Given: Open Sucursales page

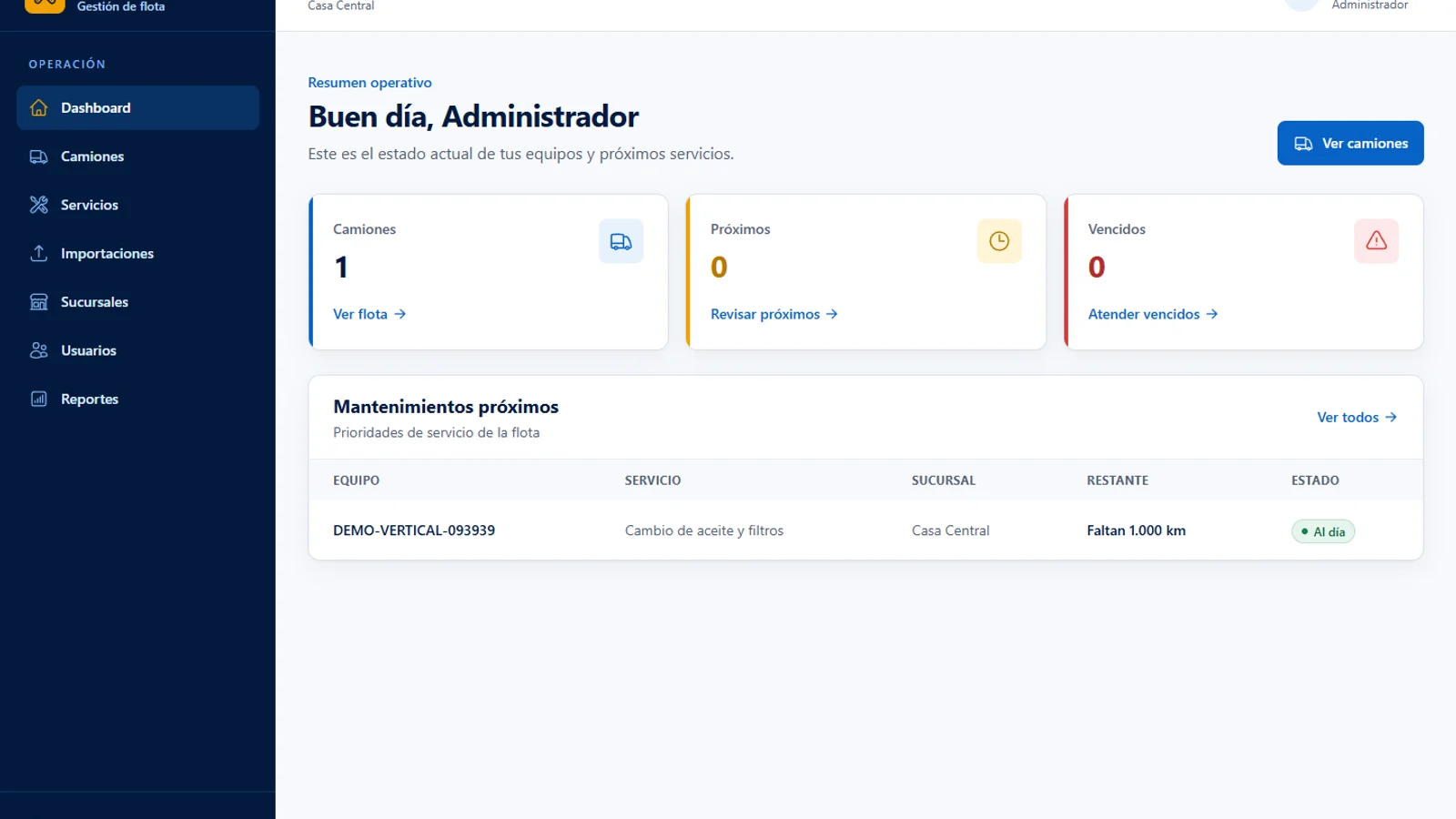Looking at the screenshot, I should [137, 302].
